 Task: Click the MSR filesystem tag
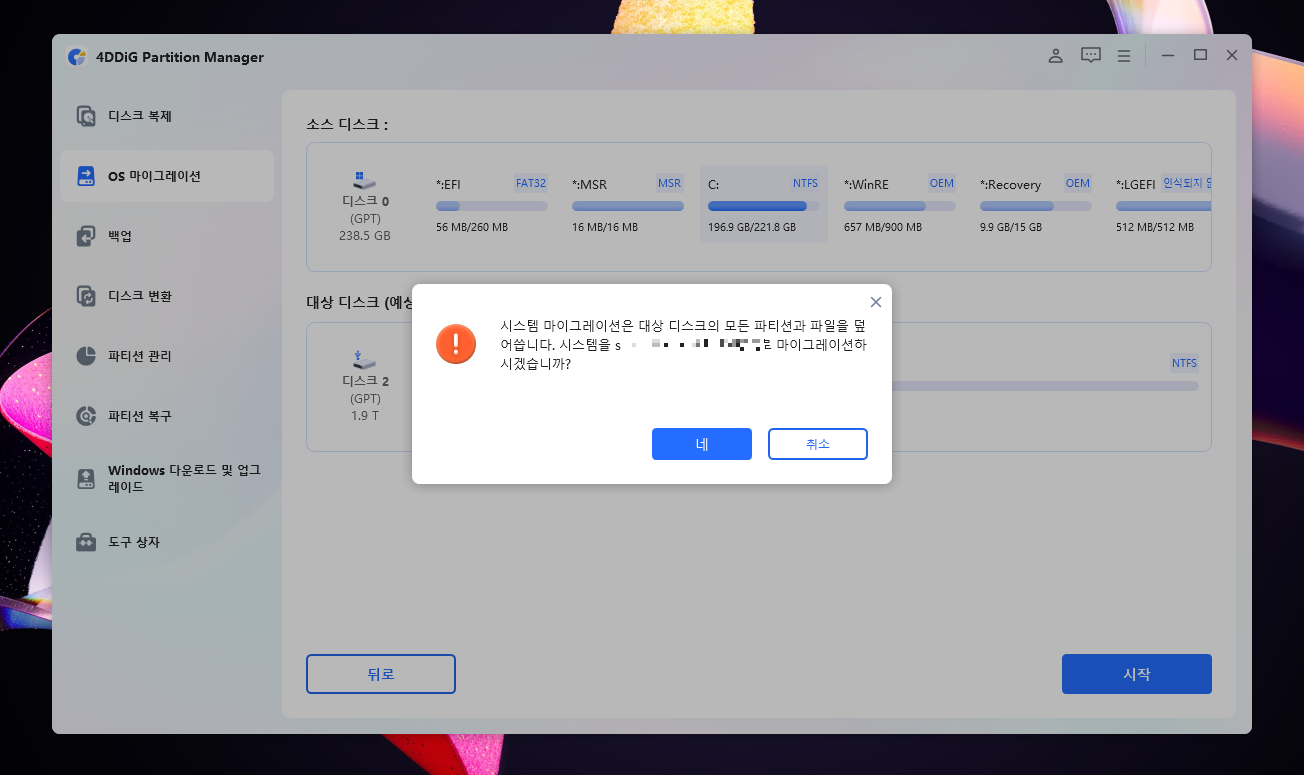point(669,183)
